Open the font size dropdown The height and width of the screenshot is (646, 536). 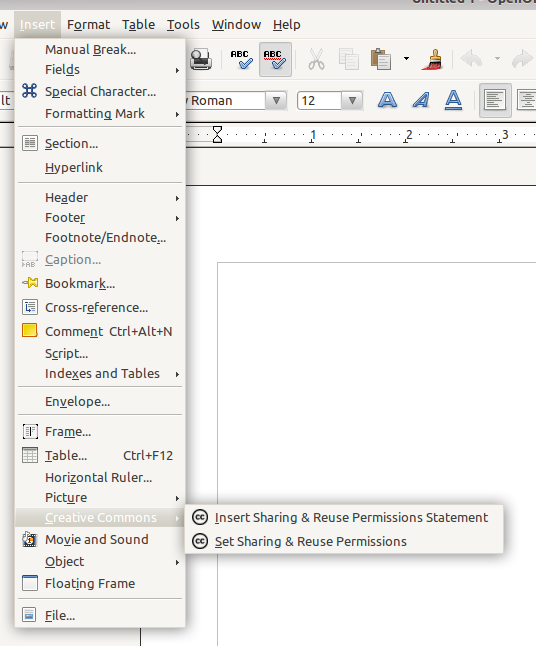coord(352,101)
